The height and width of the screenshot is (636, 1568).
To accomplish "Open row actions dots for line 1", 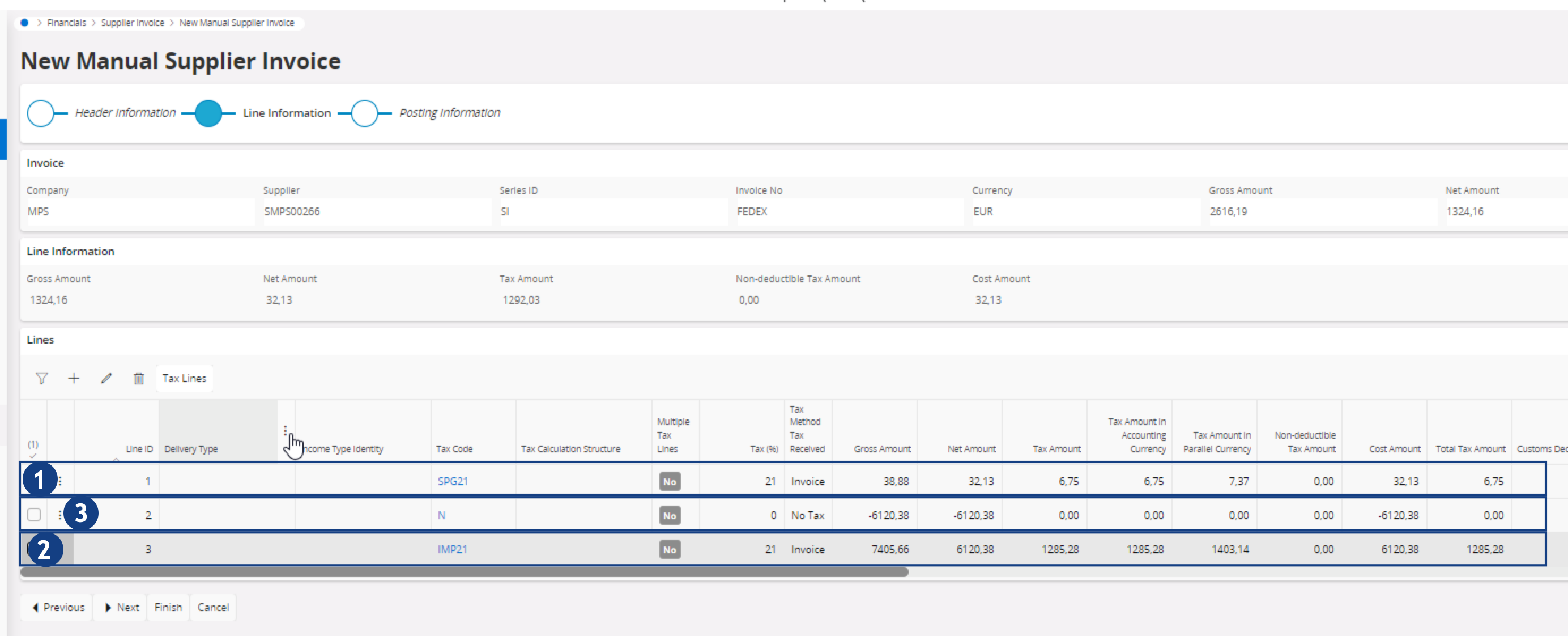I will (x=59, y=481).
